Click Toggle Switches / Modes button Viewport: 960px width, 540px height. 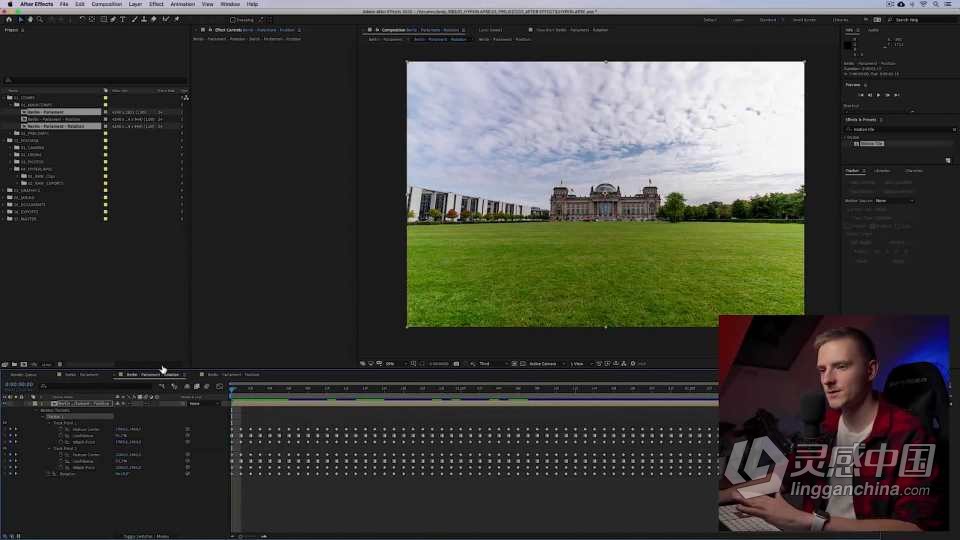[x=146, y=536]
